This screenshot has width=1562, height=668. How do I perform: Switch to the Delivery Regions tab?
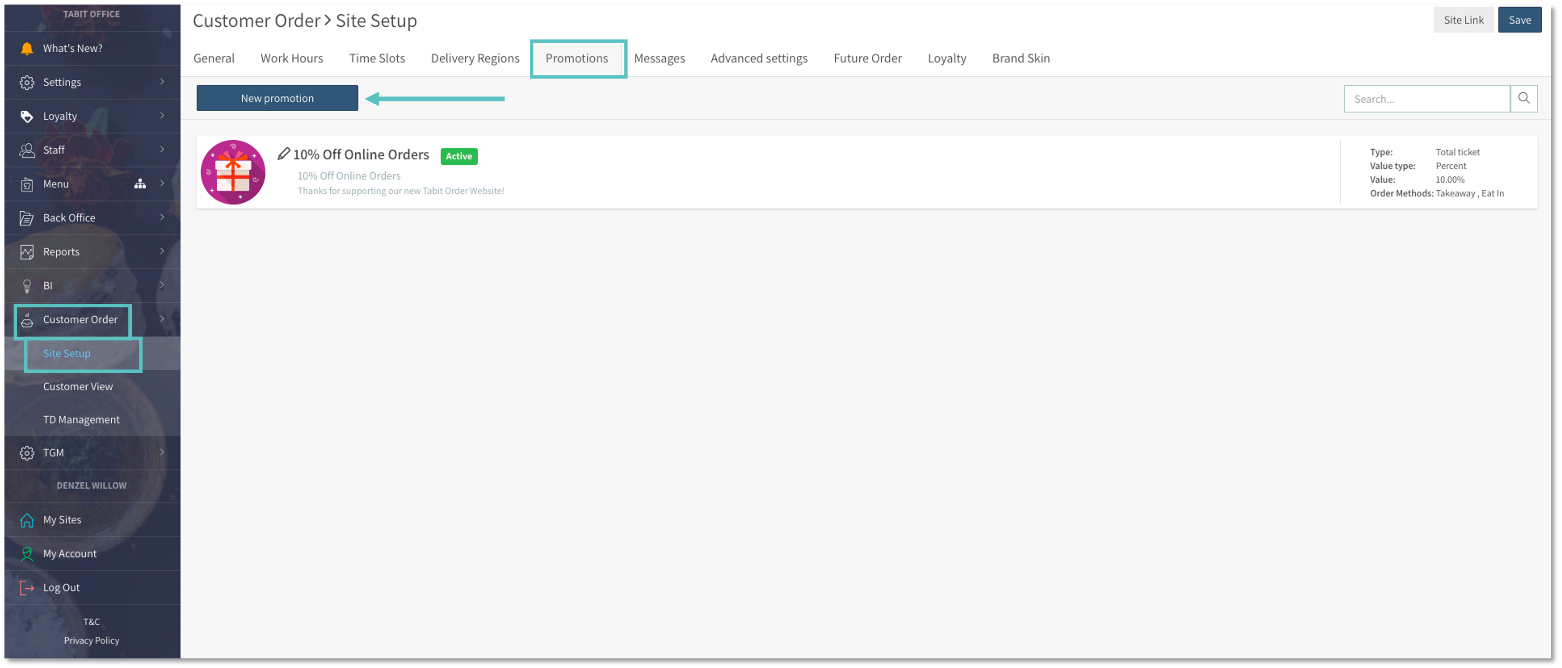coord(475,58)
